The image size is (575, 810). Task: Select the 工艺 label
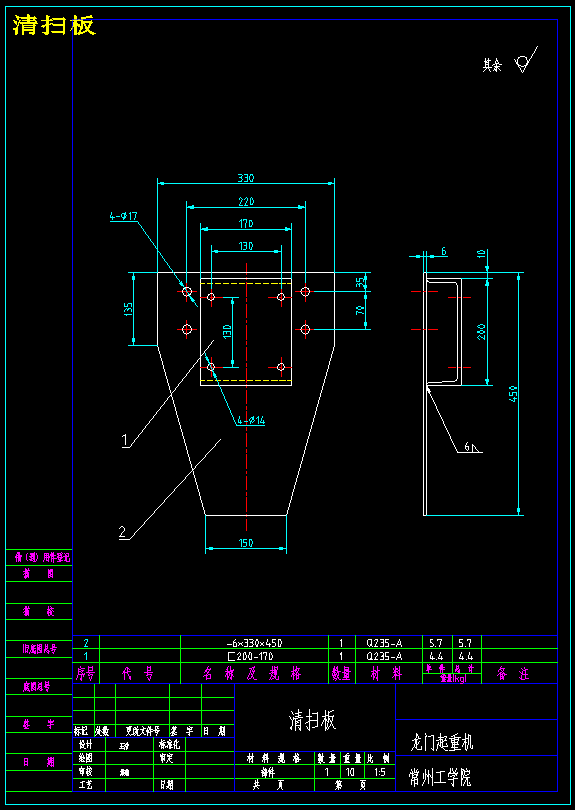[85, 785]
